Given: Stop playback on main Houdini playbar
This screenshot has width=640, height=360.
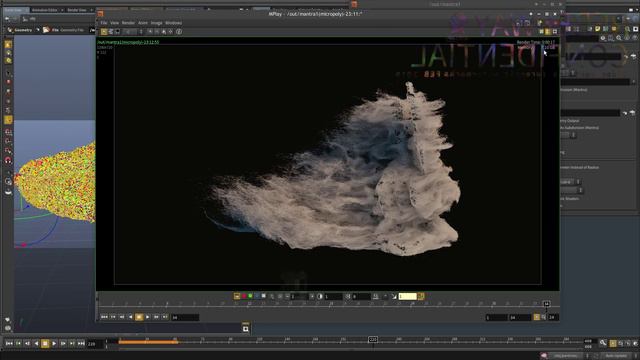Looking at the screenshot, I should click(x=45, y=344).
